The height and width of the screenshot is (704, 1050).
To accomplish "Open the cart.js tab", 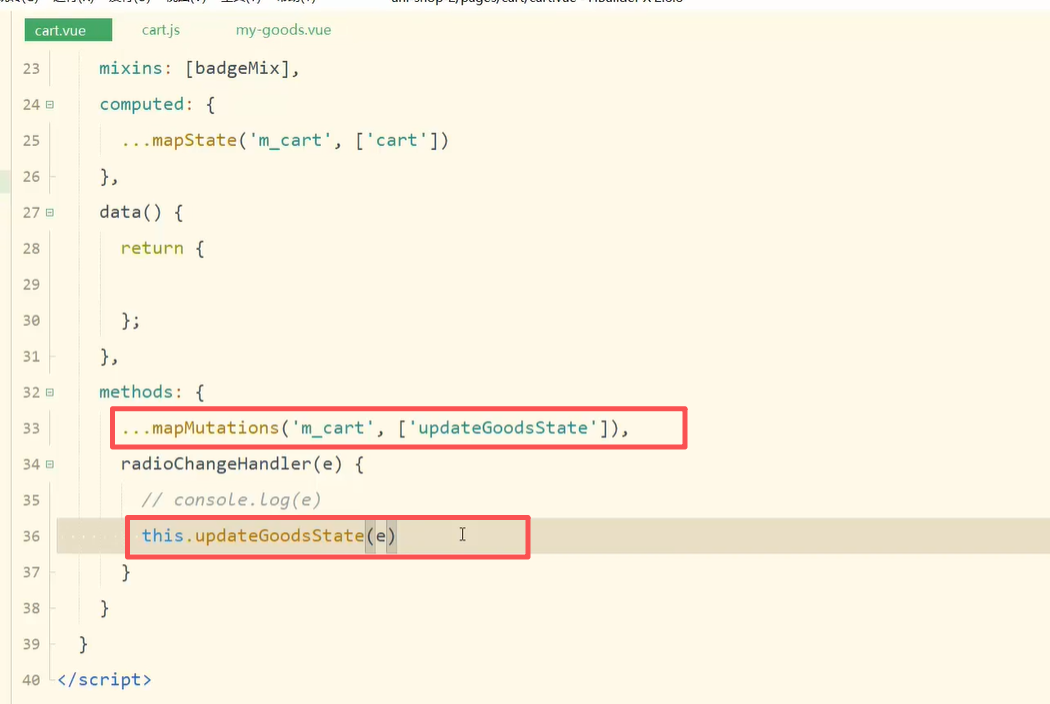I will pos(161,30).
